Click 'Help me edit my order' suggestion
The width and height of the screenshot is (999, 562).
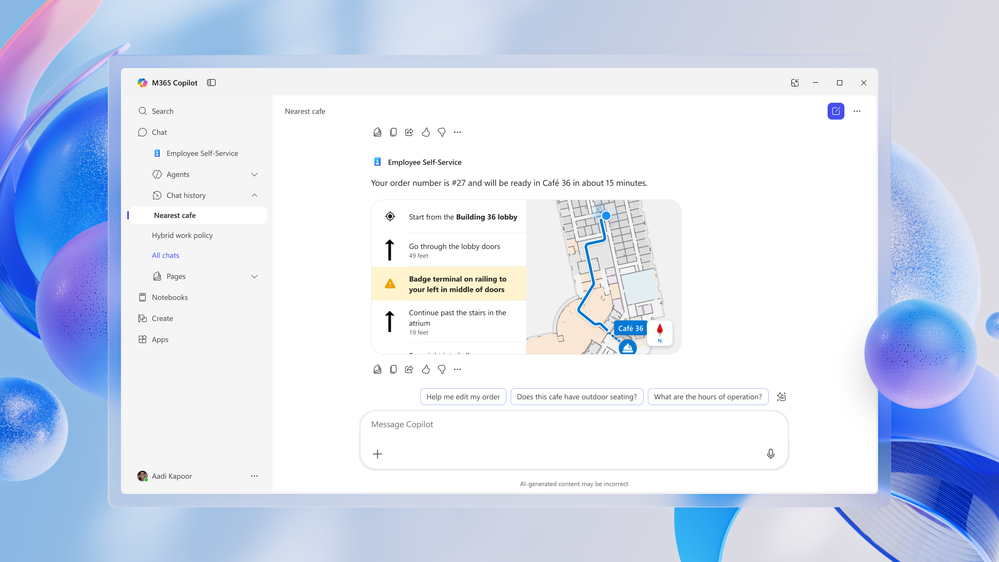463,396
